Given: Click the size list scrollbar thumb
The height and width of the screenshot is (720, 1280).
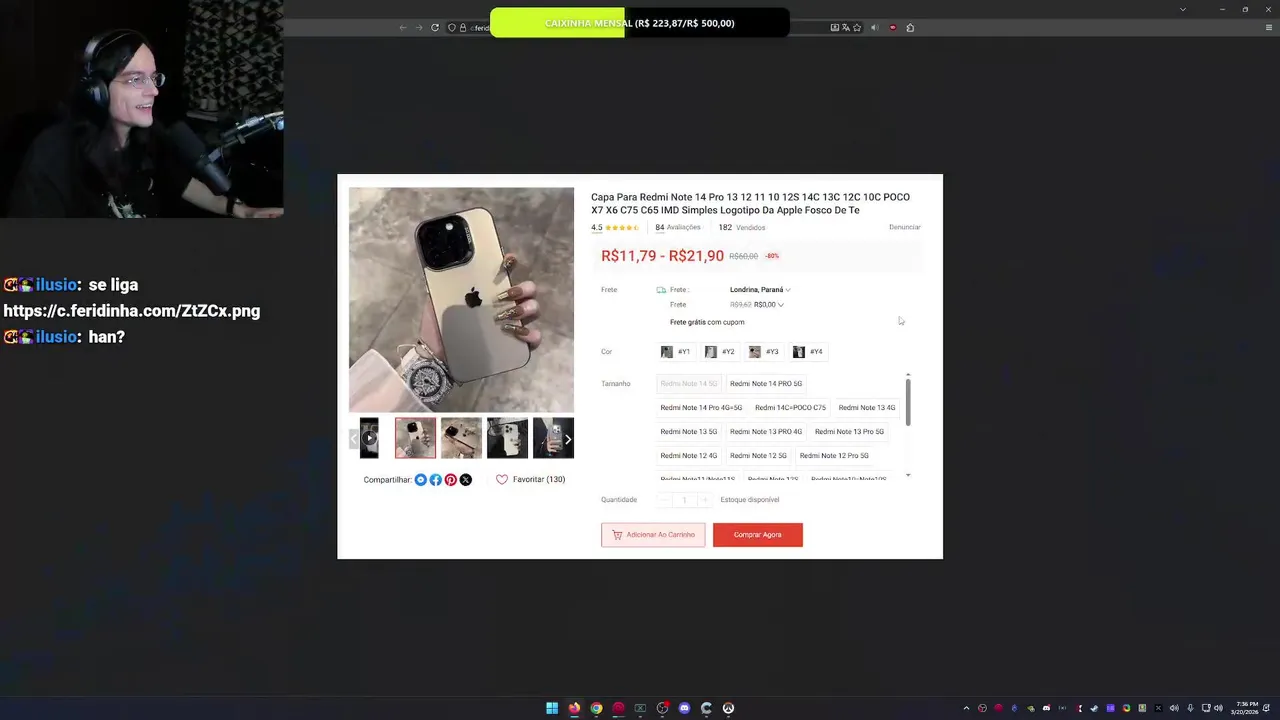Looking at the screenshot, I should pyautogui.click(x=908, y=402).
